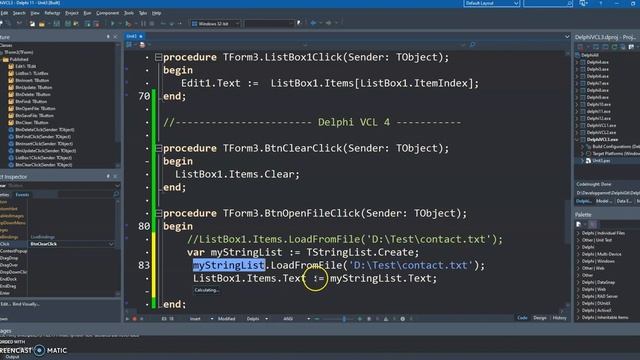Click the title bar search field

tap(548, 3)
